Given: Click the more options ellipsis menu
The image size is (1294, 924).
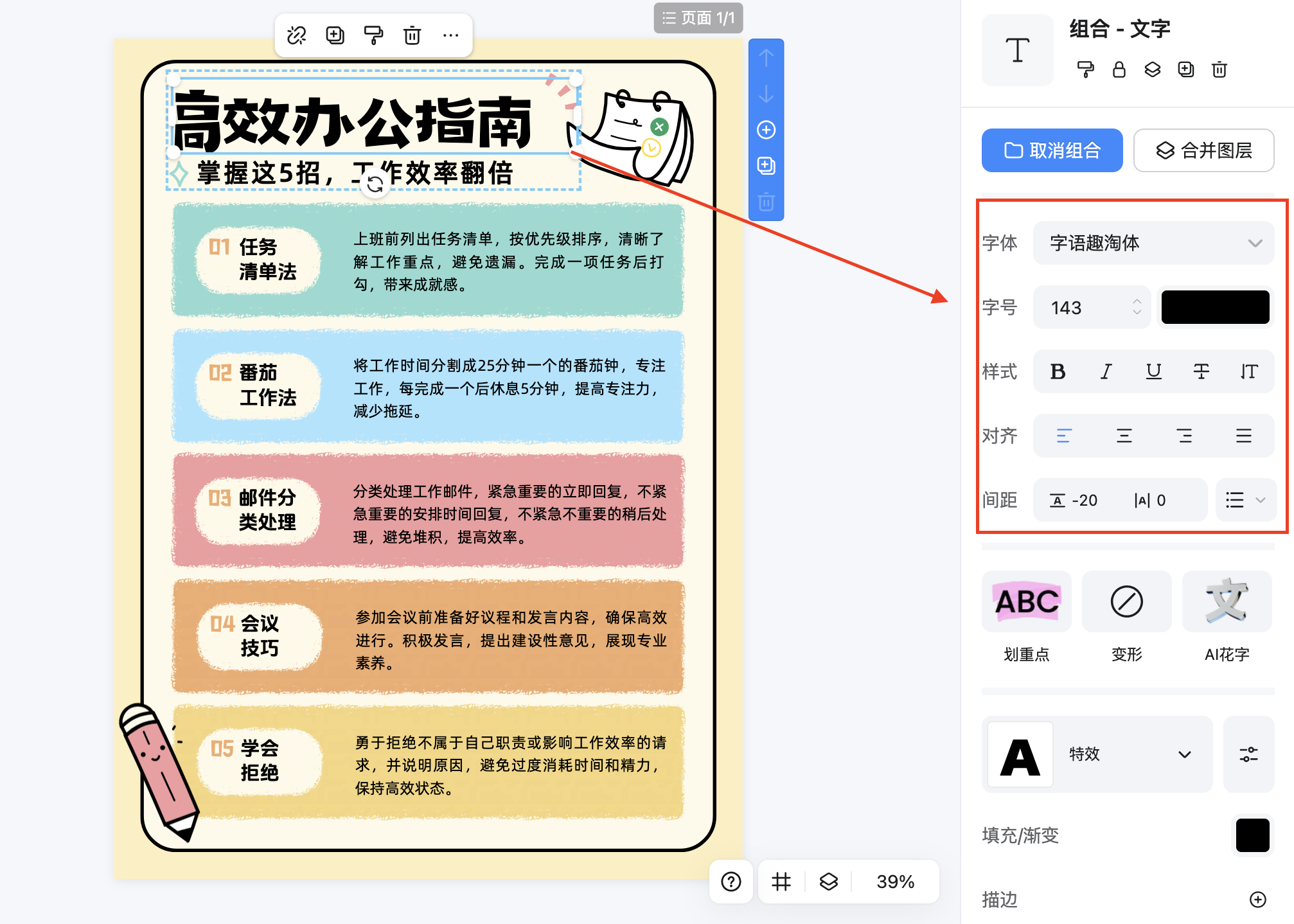Looking at the screenshot, I should click(450, 35).
